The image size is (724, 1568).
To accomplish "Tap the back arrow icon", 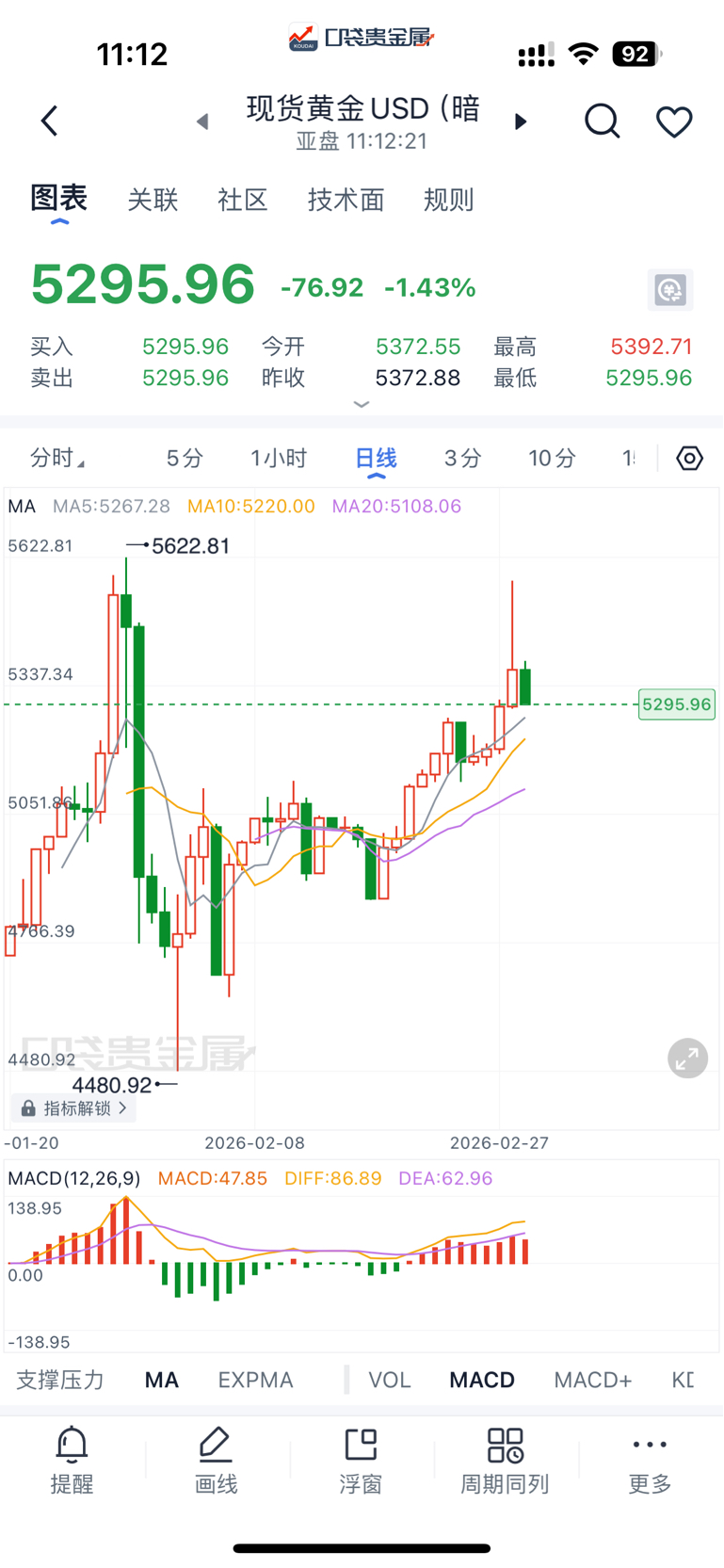I will [x=50, y=121].
